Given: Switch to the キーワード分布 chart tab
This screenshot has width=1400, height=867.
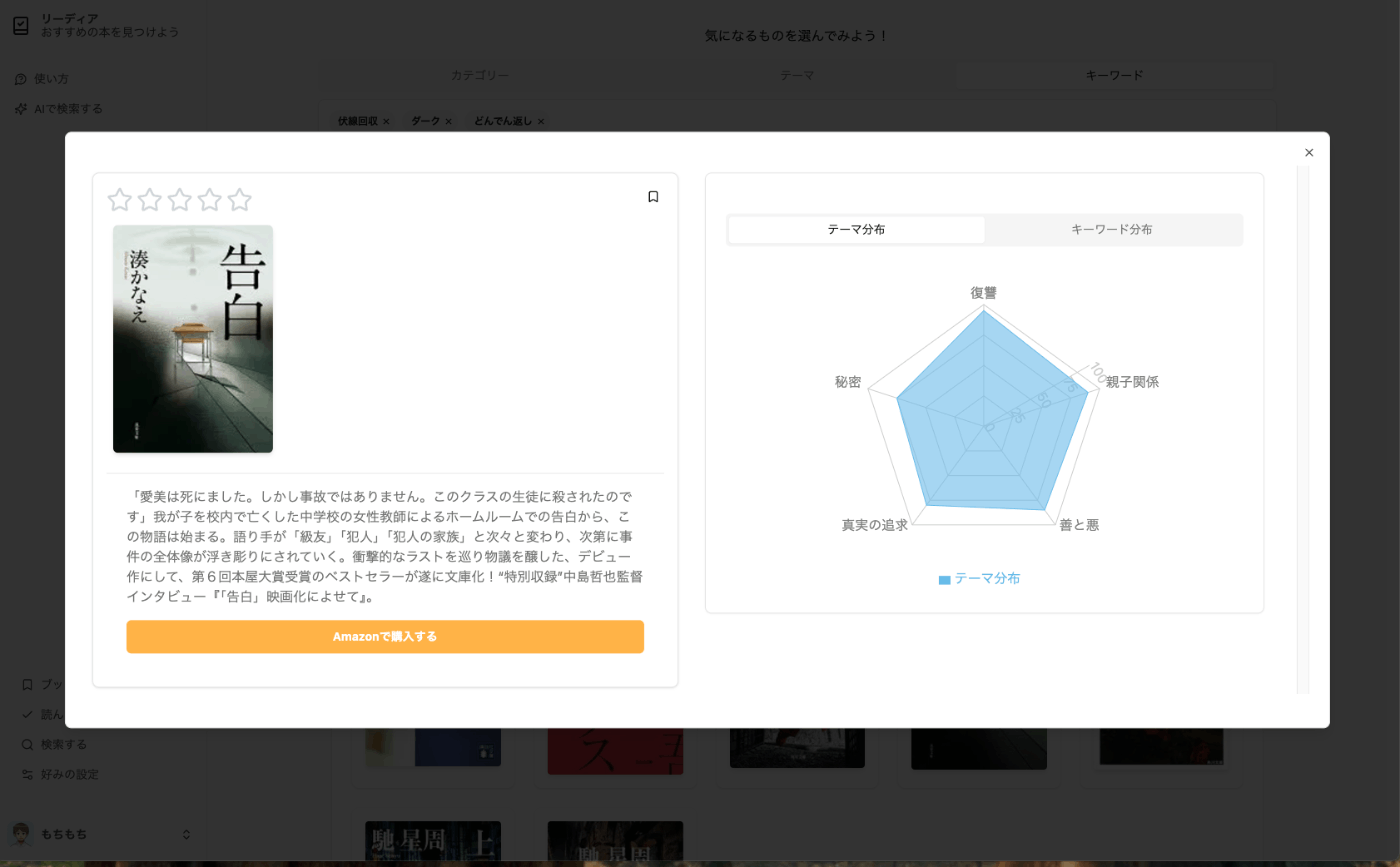Looking at the screenshot, I should click(1112, 230).
